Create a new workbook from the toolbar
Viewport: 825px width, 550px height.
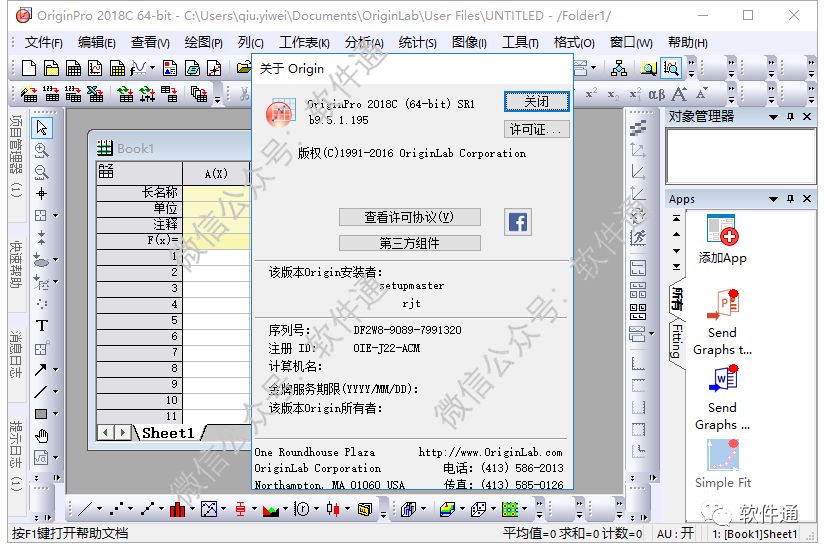[x=73, y=68]
